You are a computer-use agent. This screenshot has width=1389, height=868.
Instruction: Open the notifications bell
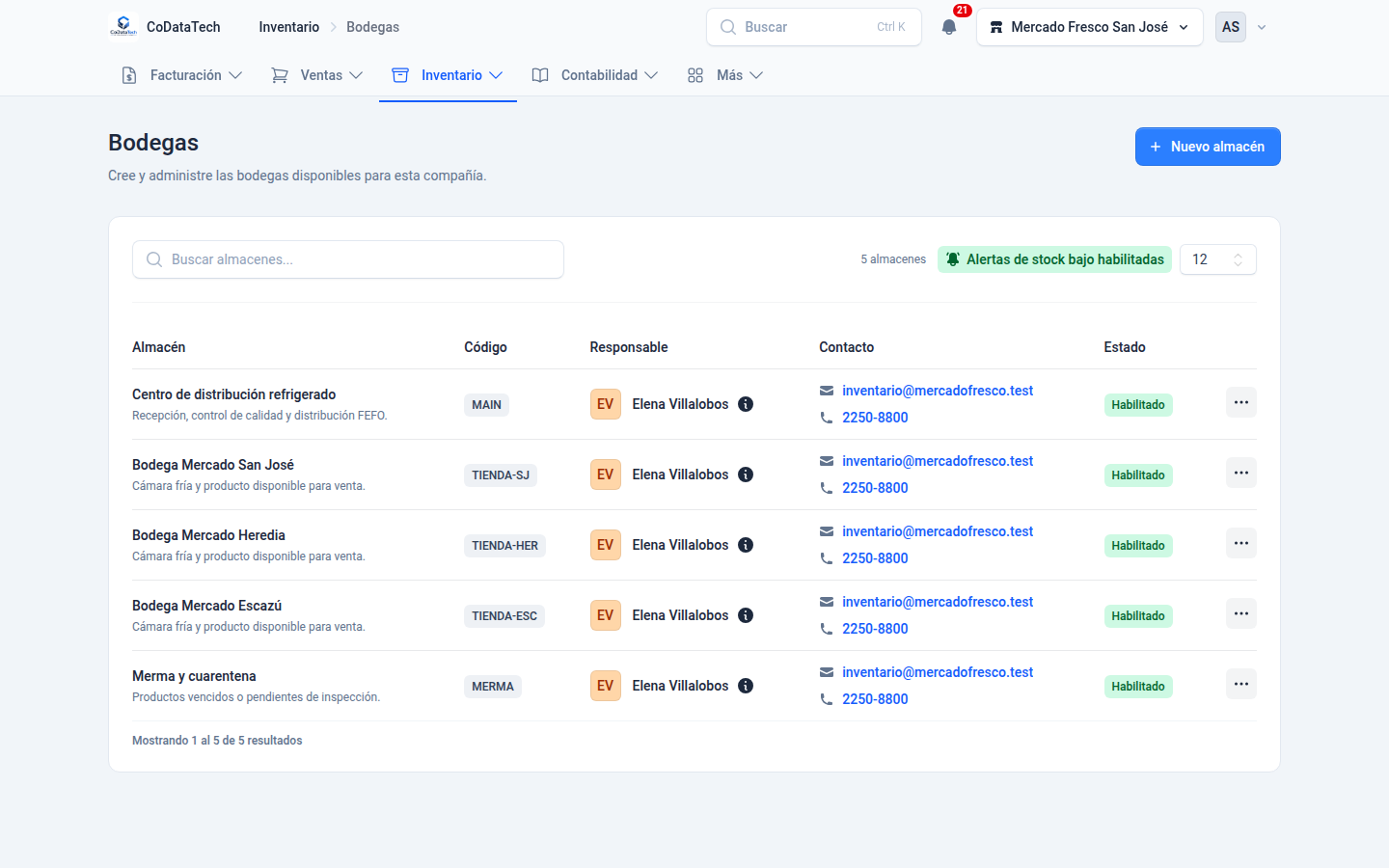pyautogui.click(x=949, y=27)
